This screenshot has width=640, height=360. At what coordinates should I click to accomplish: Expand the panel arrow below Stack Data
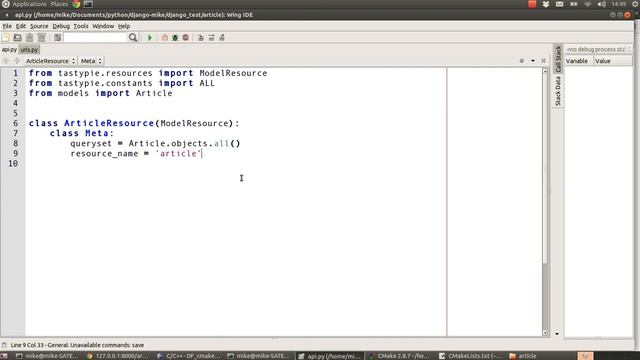tap(557, 334)
